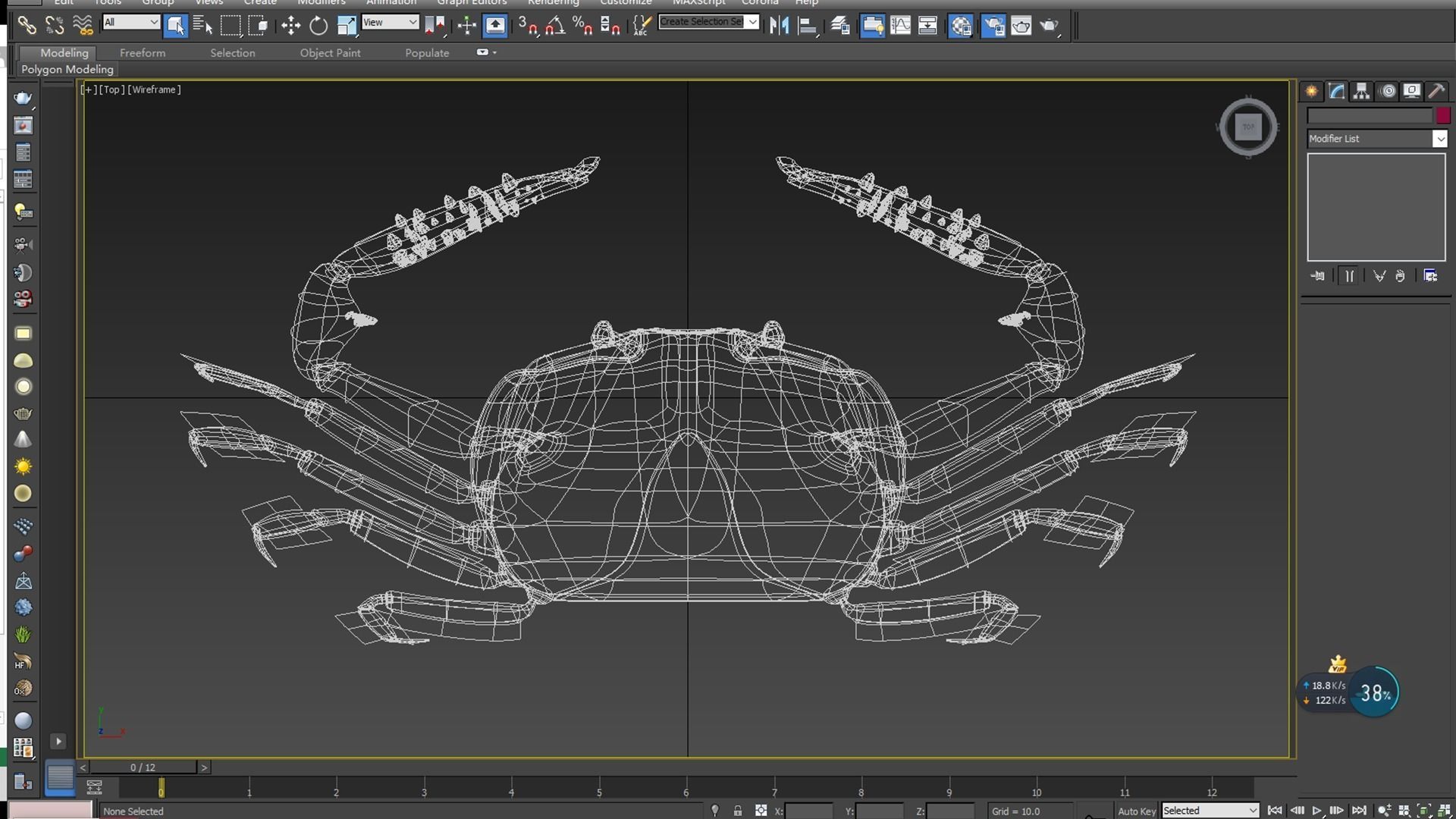The width and height of the screenshot is (1456, 819).
Task: Click the Auto Key button
Action: click(x=1137, y=811)
